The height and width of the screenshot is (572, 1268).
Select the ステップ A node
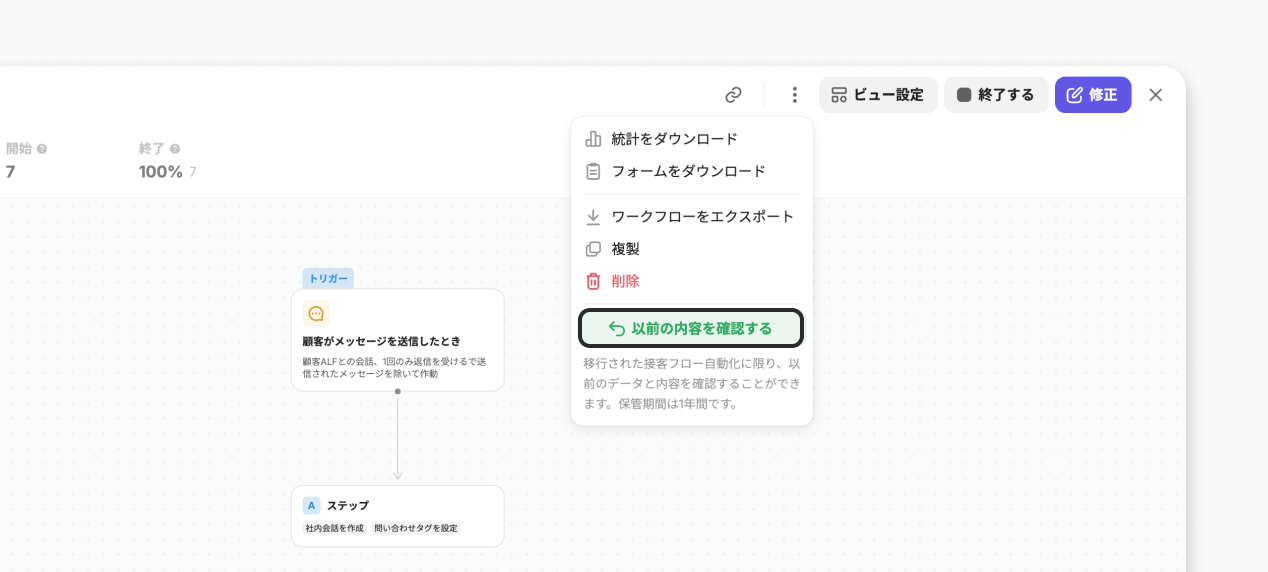[397, 506]
